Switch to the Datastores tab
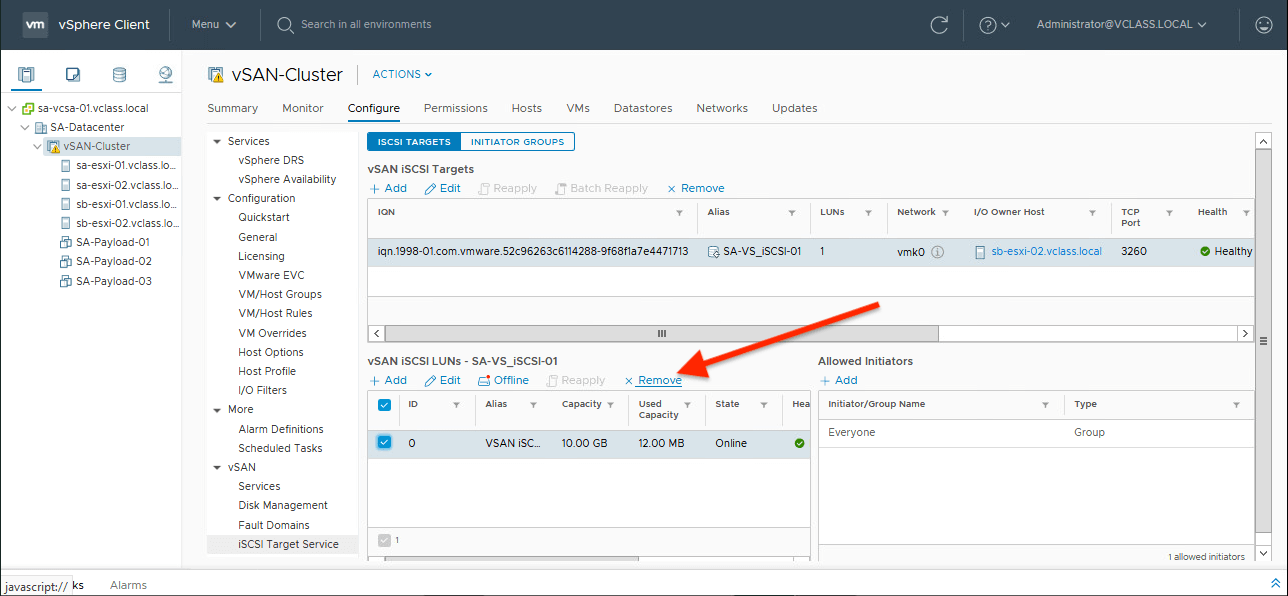1288x596 pixels. (643, 108)
